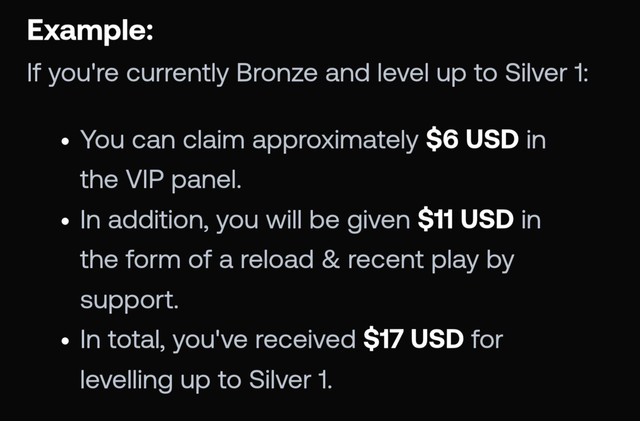Click the bold "$6 USD" amount
Screen dimensions: 640x421
click(x=472, y=140)
